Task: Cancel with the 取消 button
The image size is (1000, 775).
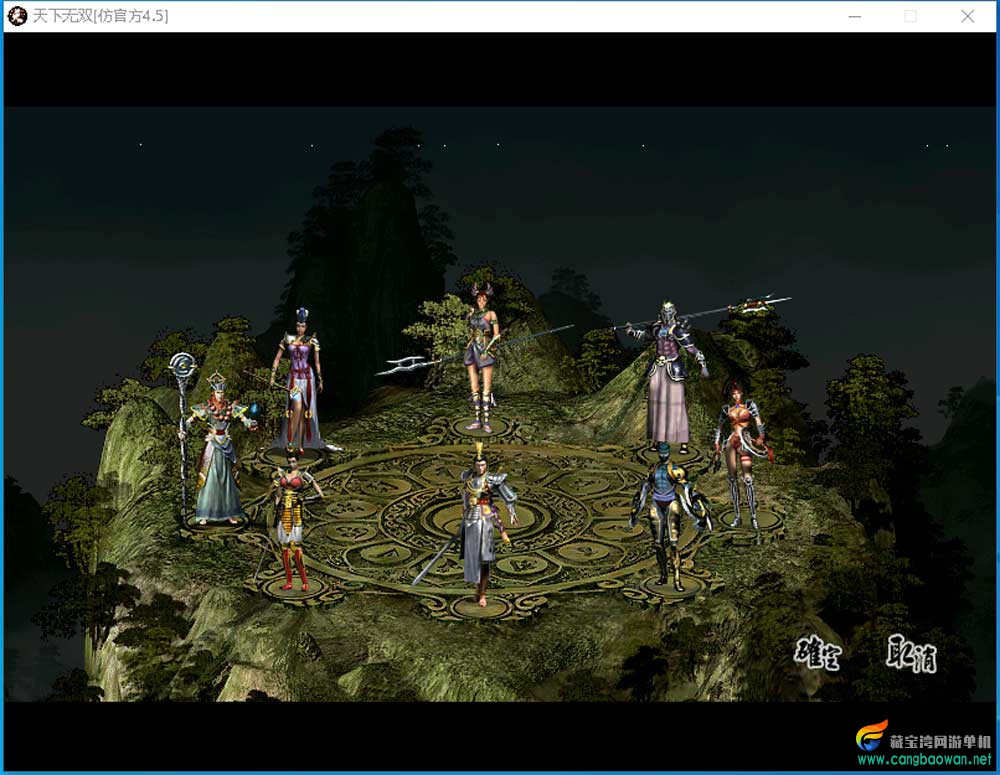Action: click(911, 653)
